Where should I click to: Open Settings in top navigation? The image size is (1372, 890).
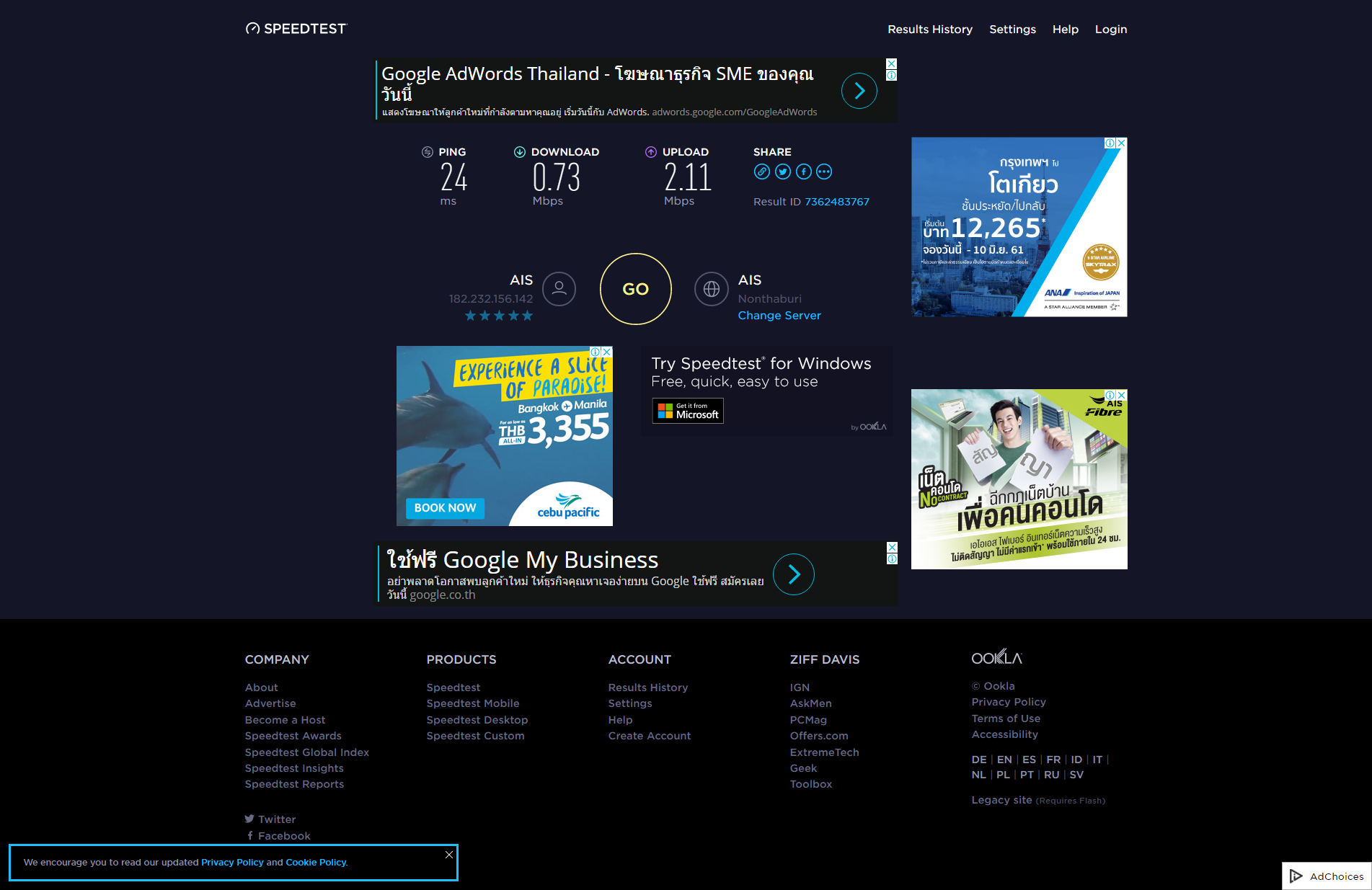coord(1012,30)
